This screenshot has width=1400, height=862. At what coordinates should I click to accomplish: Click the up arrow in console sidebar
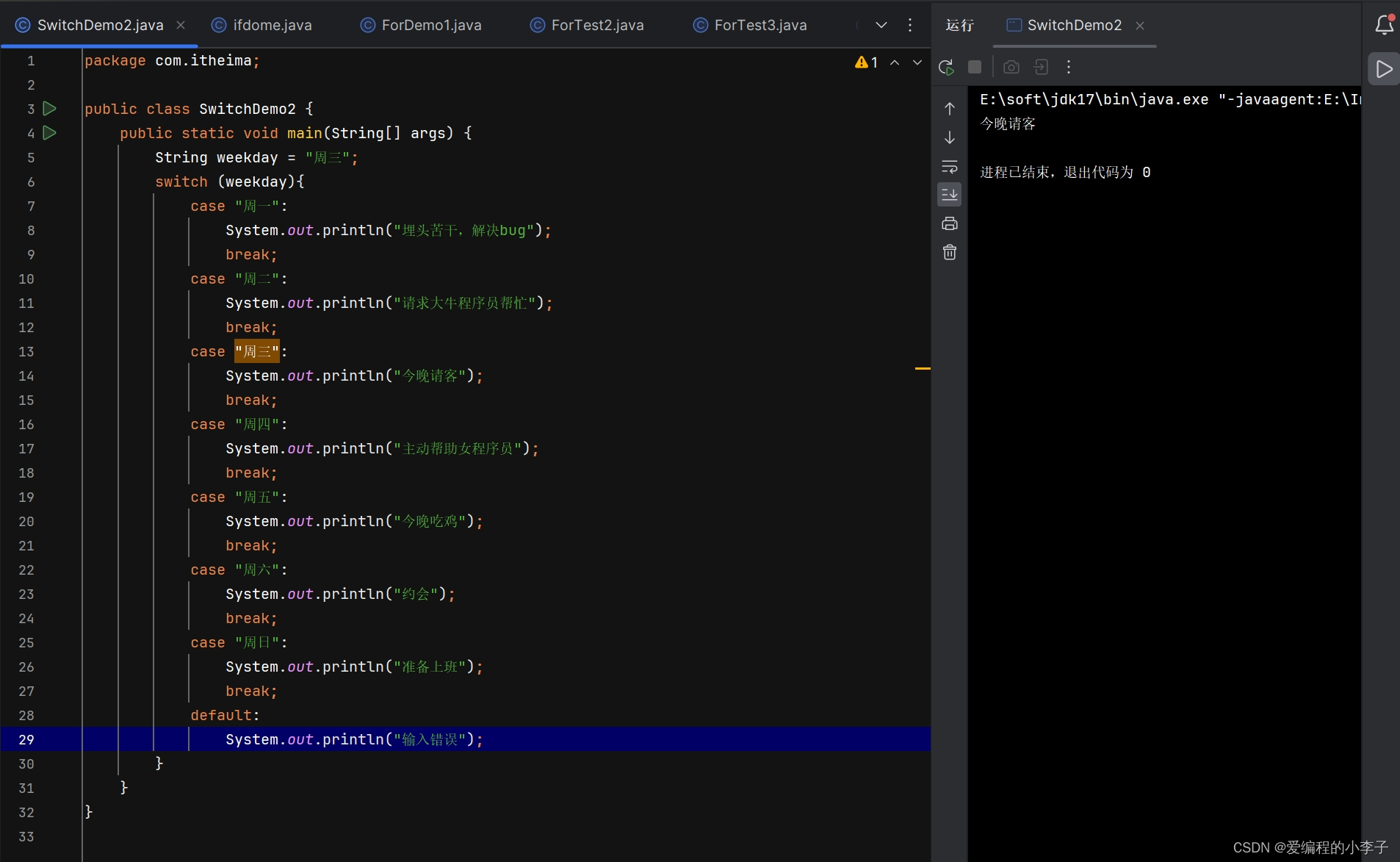950,109
